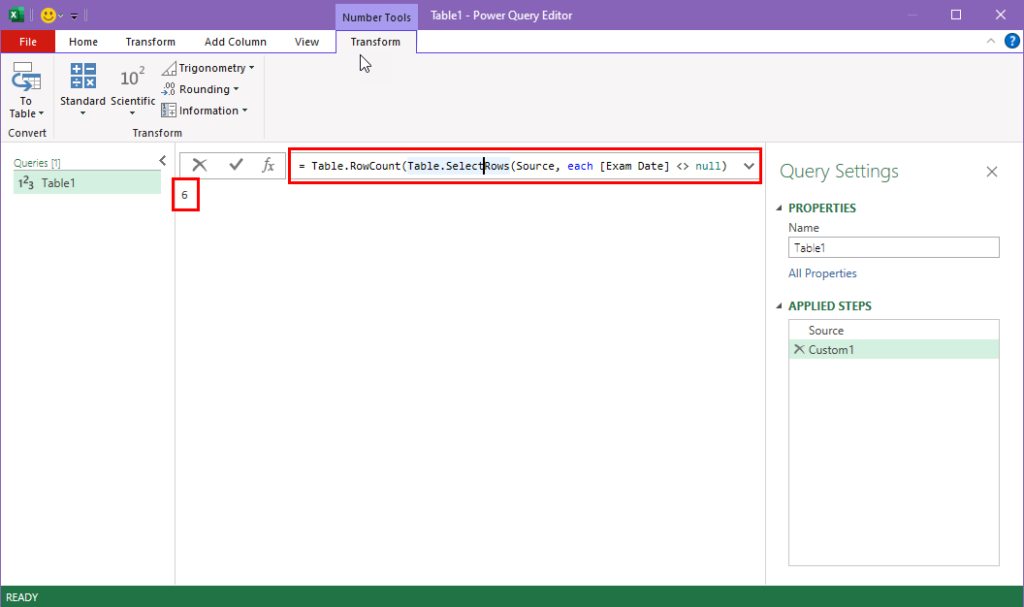Select the Number Tools Transform tab
The image size is (1024, 607).
pos(376,42)
